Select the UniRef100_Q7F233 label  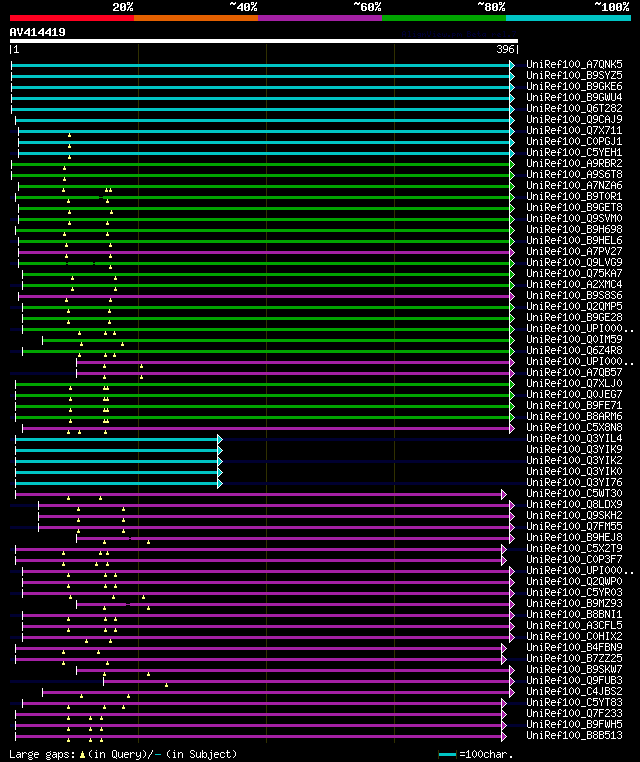click(x=574, y=713)
